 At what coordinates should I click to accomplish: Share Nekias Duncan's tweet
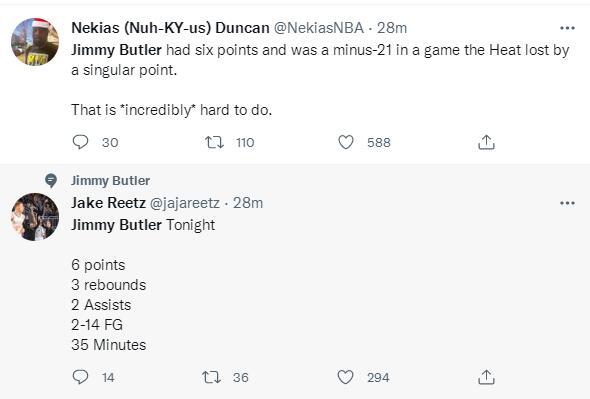[x=486, y=142]
